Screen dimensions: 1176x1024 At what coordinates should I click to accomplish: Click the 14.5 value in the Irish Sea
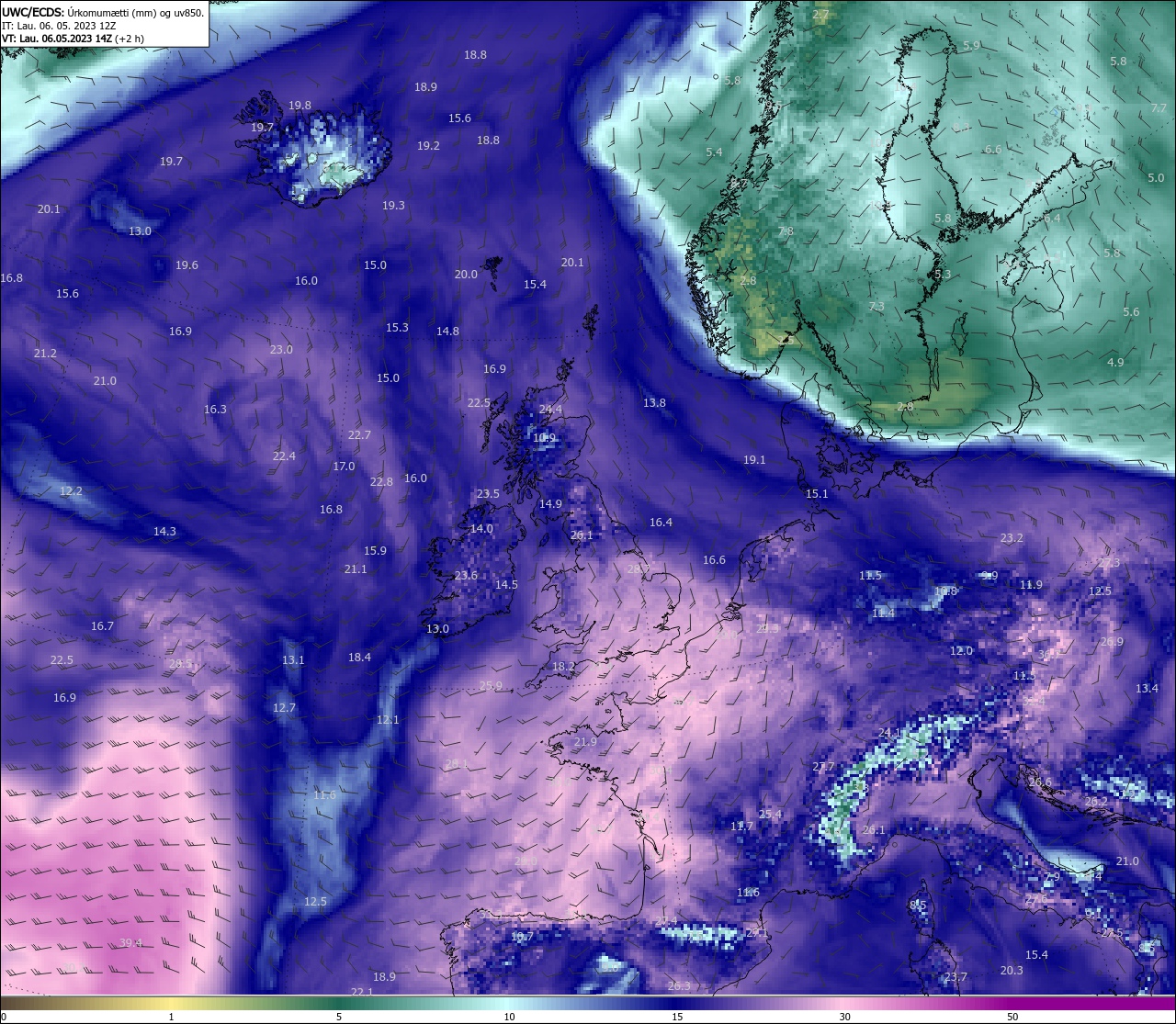click(506, 584)
